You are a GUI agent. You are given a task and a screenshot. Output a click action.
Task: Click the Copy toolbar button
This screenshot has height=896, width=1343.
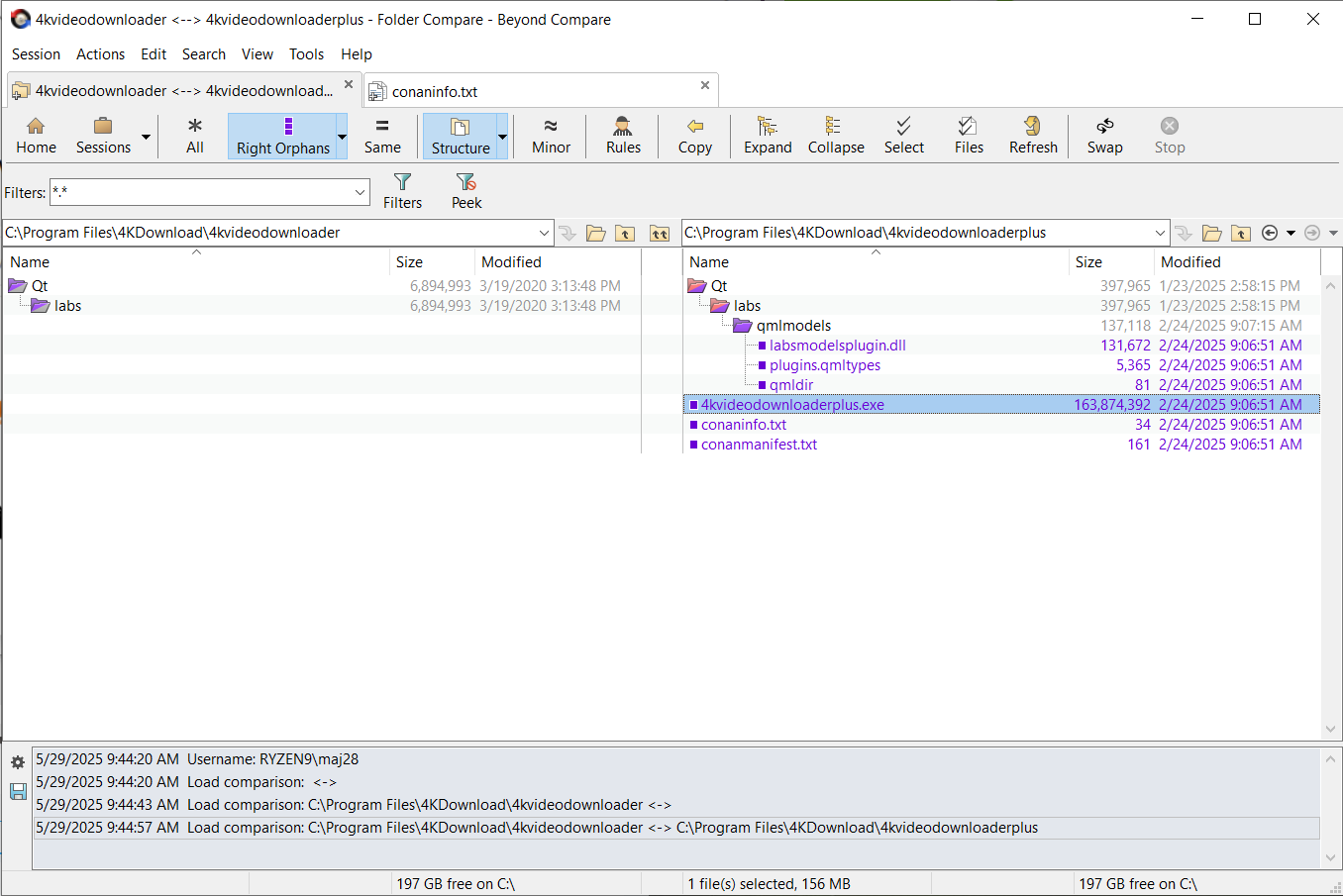[x=695, y=136]
